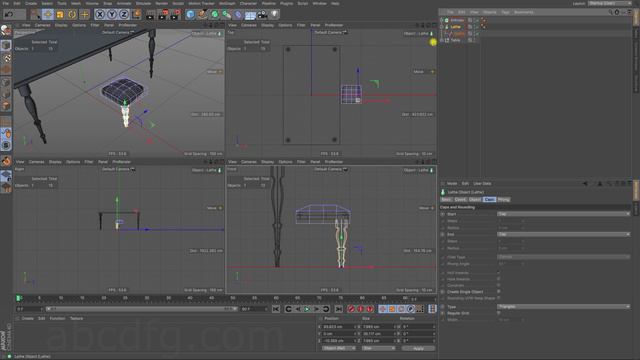Toggle Regular Grid checkbox
The image size is (640, 360).
coord(499,313)
